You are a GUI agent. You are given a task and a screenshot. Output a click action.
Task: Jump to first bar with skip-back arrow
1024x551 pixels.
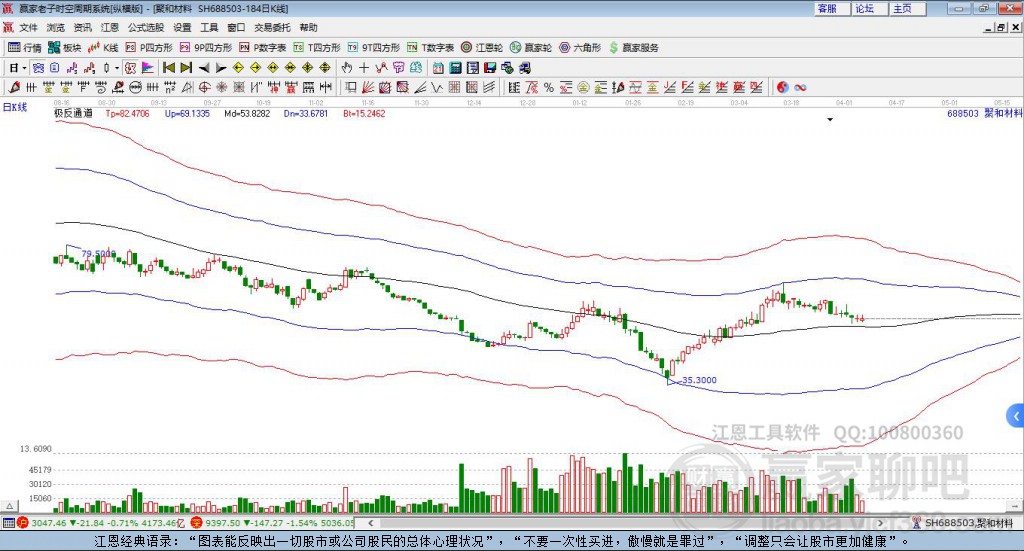[x=168, y=68]
